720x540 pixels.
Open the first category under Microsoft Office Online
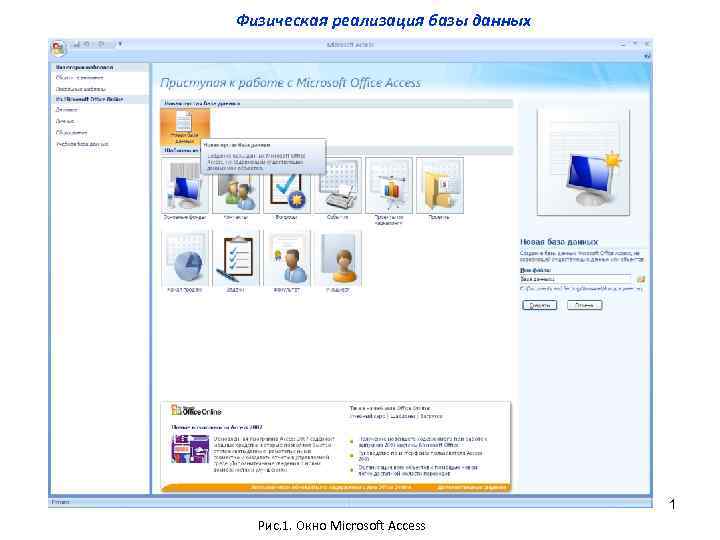67,110
